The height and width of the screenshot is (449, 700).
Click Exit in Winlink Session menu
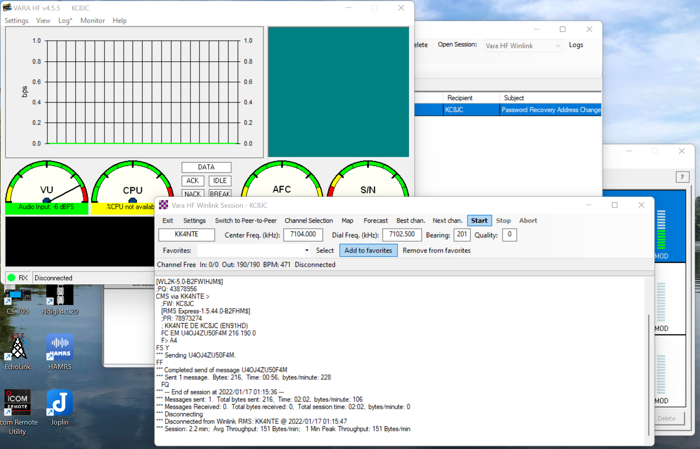[x=167, y=220]
